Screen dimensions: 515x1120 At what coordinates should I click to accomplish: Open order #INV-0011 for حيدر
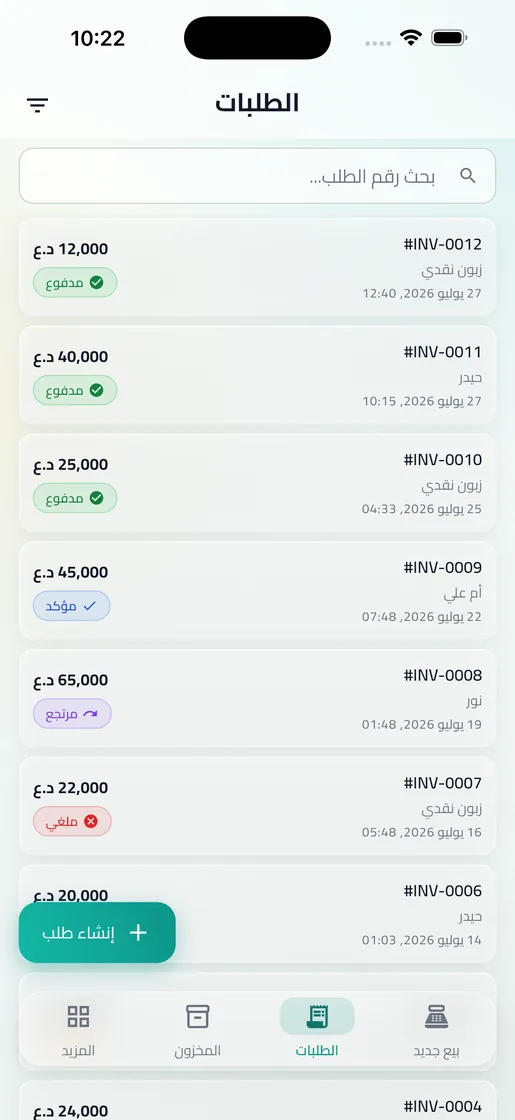(257, 375)
